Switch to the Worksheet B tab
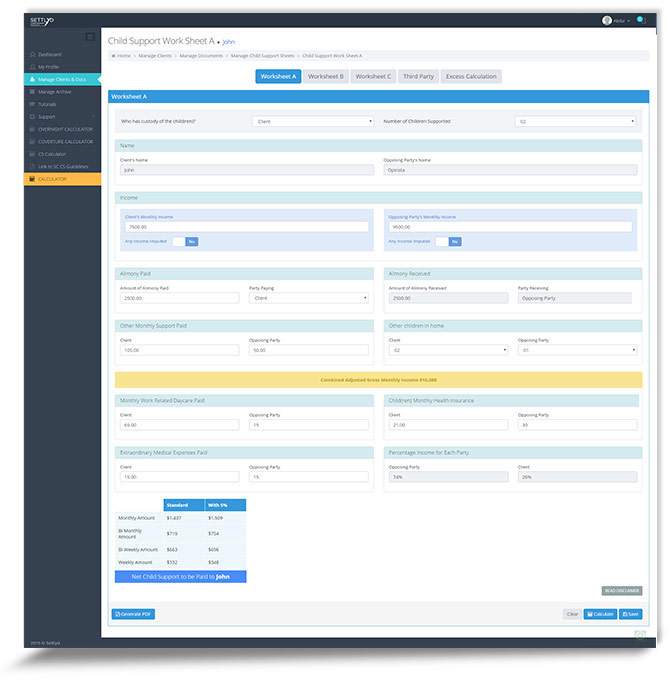 pos(325,76)
